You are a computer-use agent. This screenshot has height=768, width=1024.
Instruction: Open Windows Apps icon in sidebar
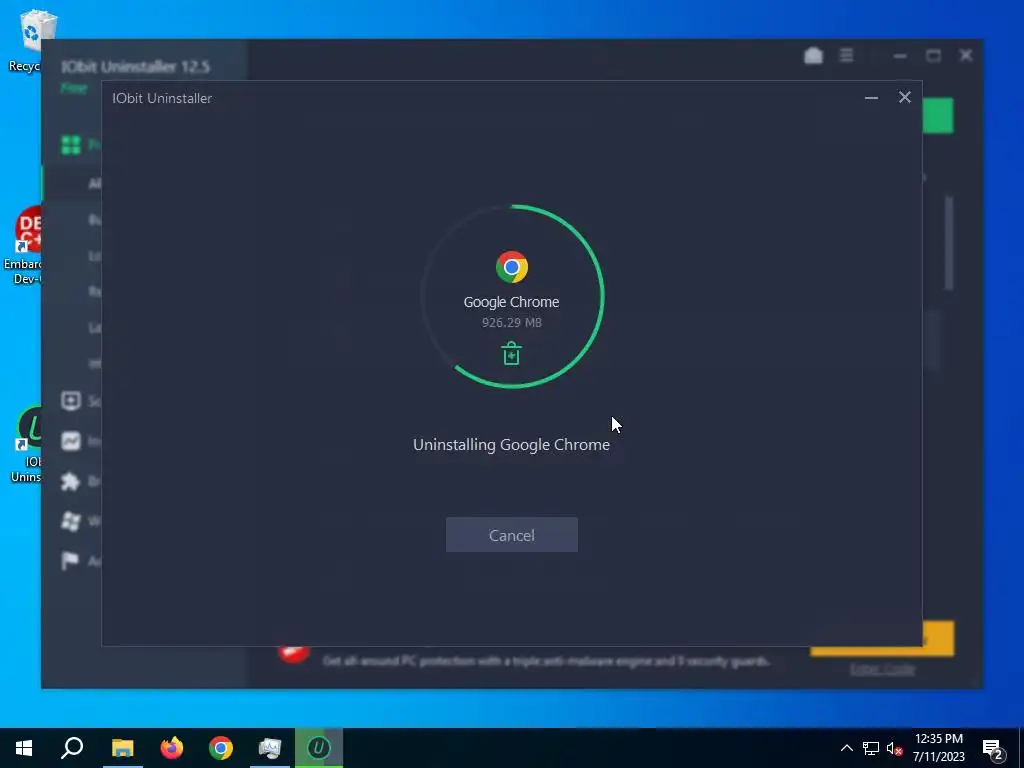tap(71, 521)
